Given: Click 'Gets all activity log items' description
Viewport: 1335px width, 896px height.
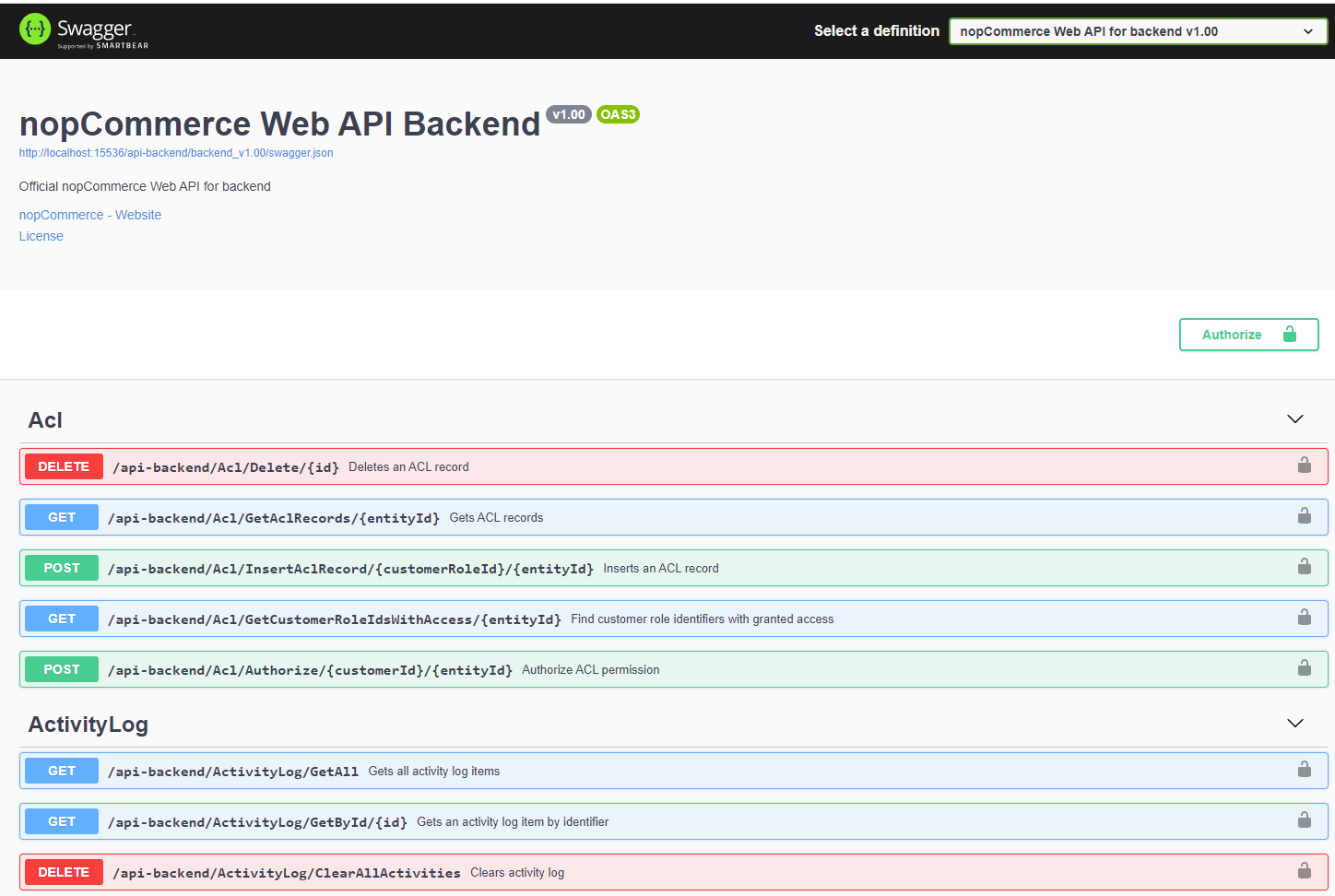Looking at the screenshot, I should pos(434,772).
